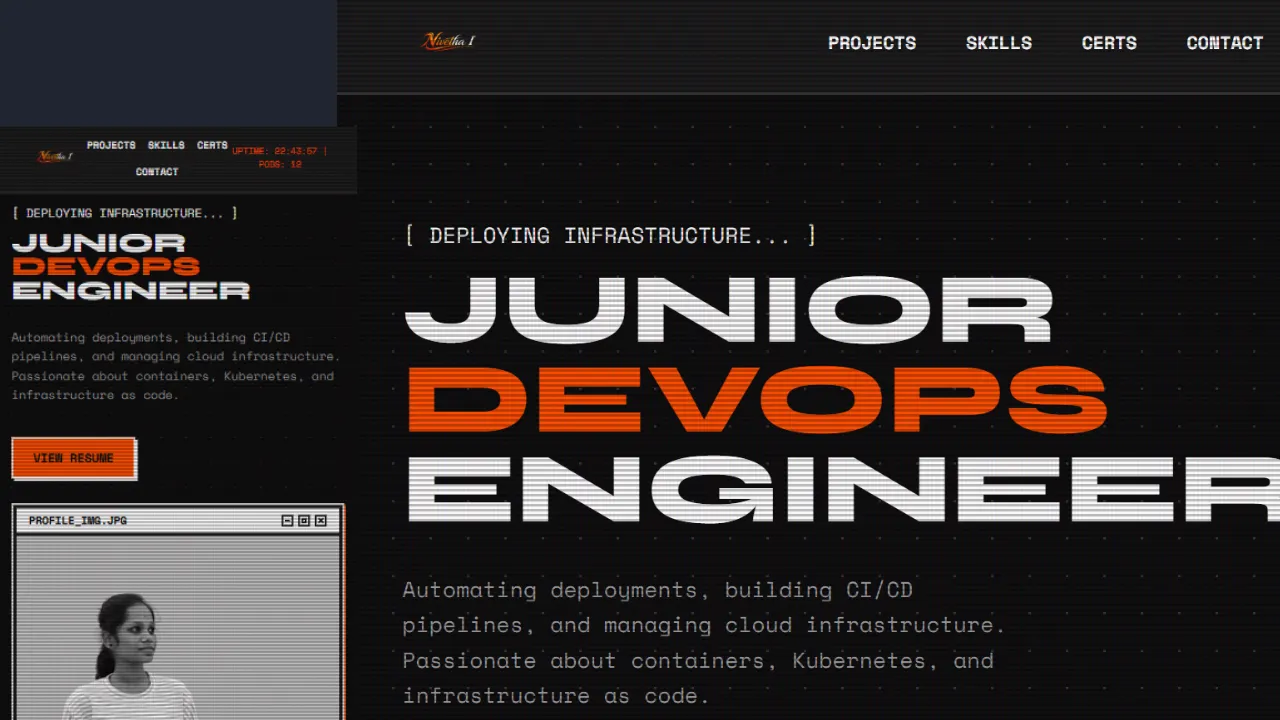Click CONTACT in the small preview navbar
The image size is (1280, 720).
pyautogui.click(x=157, y=172)
